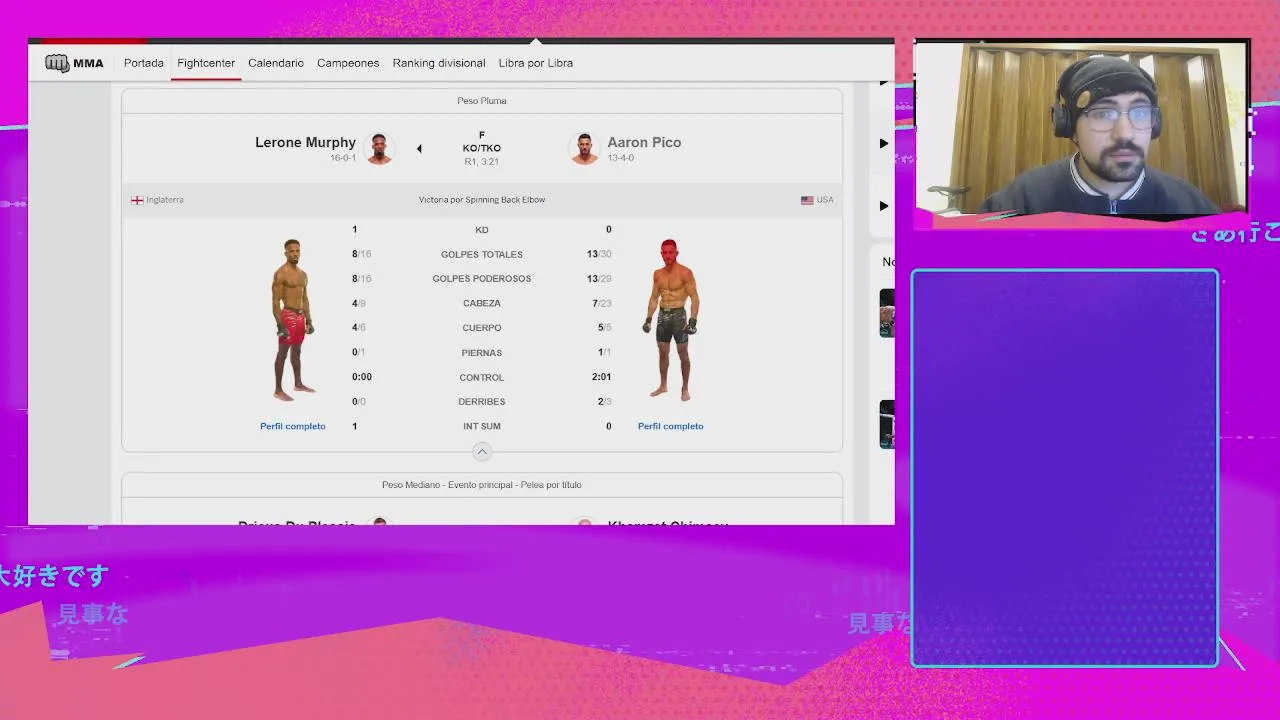Click the Peso Mediano title fight header
This screenshot has width=1280, height=720.
click(x=482, y=485)
